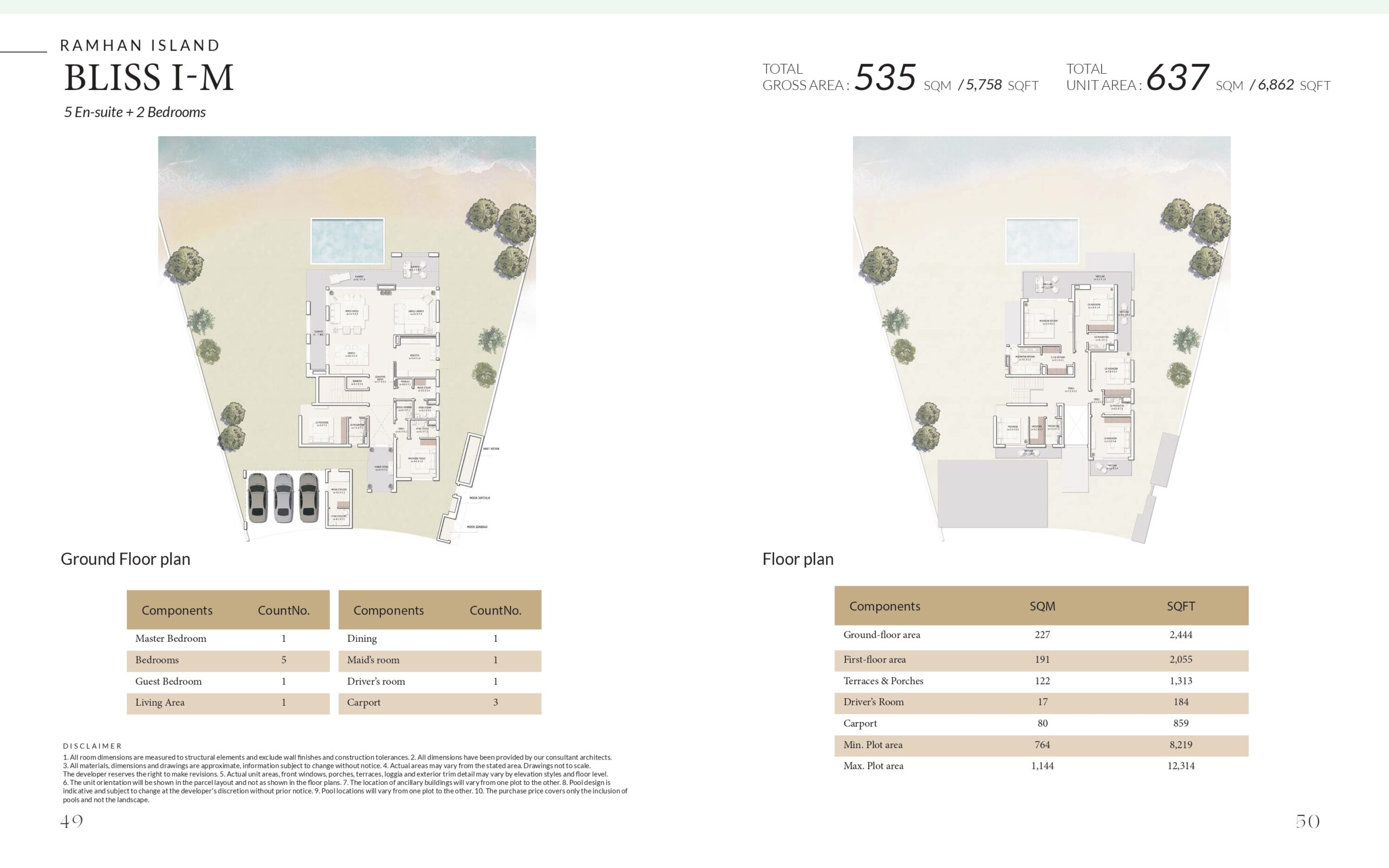This screenshot has width=1389, height=868.
Task: Click the total gross area 535 figure
Action: tap(884, 78)
